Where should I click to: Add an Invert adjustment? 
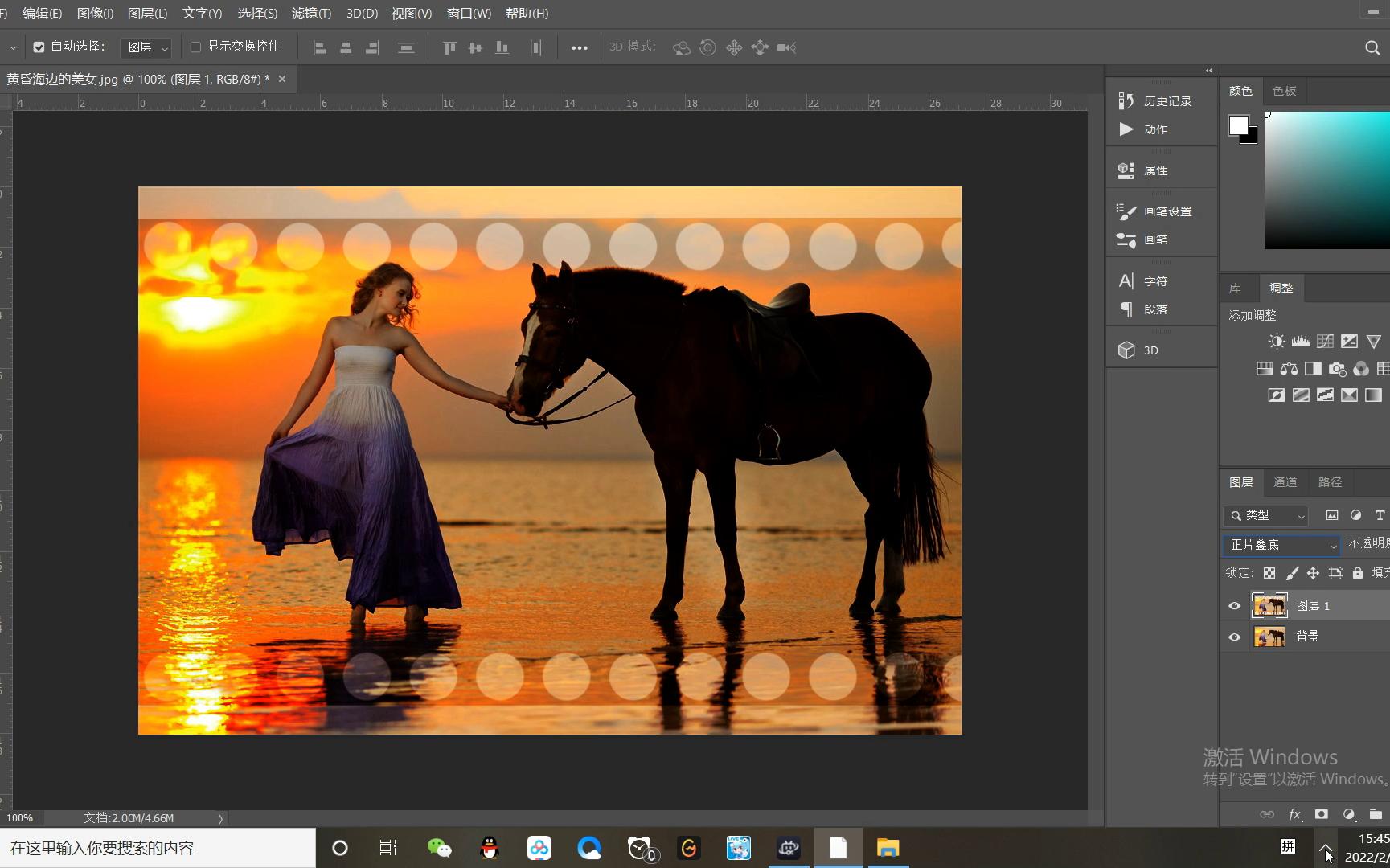[x=1277, y=395]
